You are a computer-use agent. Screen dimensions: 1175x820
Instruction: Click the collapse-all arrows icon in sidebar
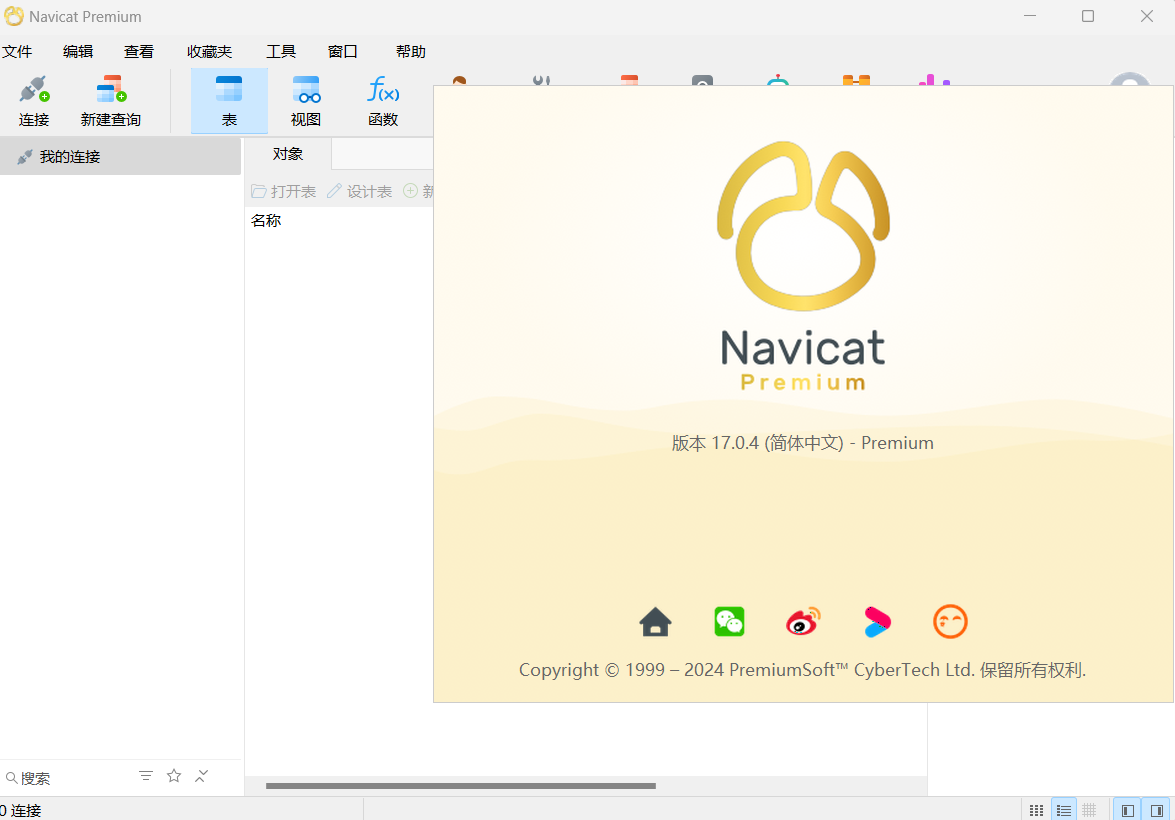202,776
